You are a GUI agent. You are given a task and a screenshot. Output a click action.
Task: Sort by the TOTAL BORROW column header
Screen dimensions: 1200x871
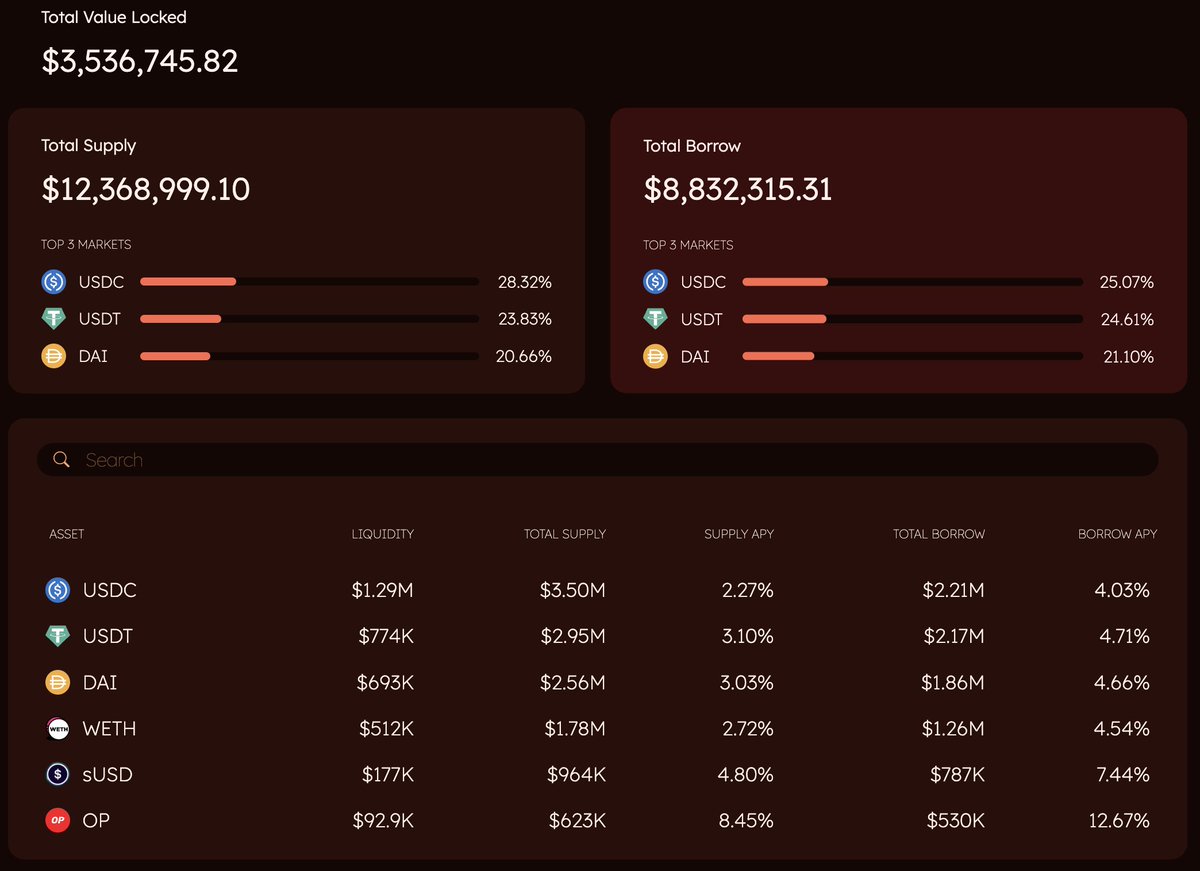pyautogui.click(x=939, y=534)
